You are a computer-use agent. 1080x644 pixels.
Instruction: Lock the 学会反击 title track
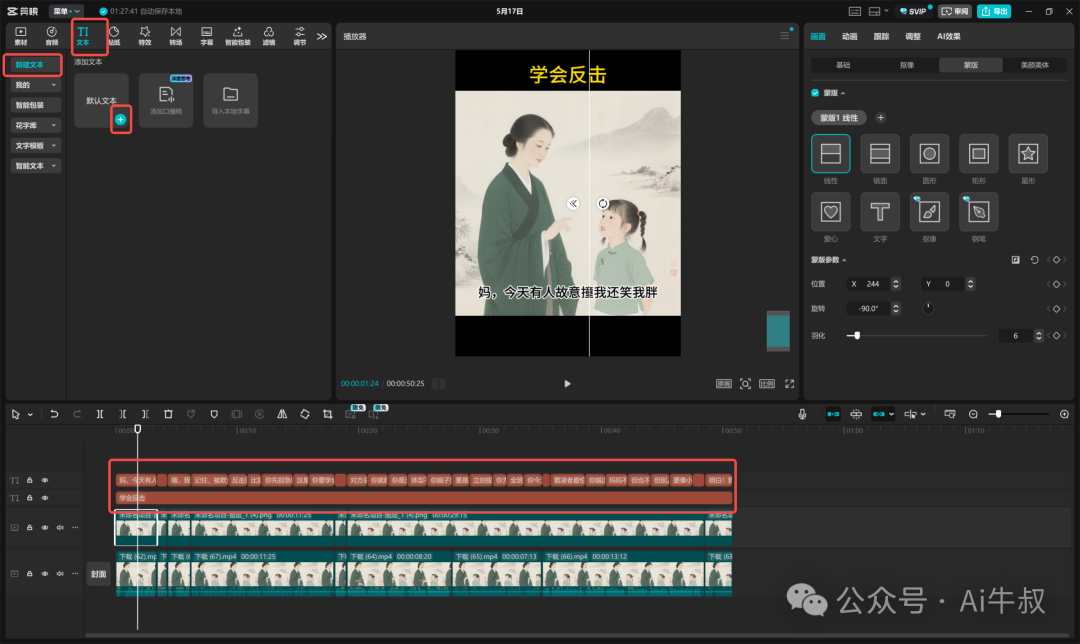pyautogui.click(x=30, y=497)
